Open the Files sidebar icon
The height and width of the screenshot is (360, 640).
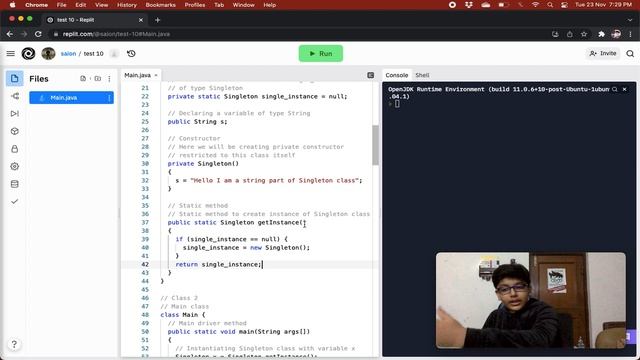15,78
